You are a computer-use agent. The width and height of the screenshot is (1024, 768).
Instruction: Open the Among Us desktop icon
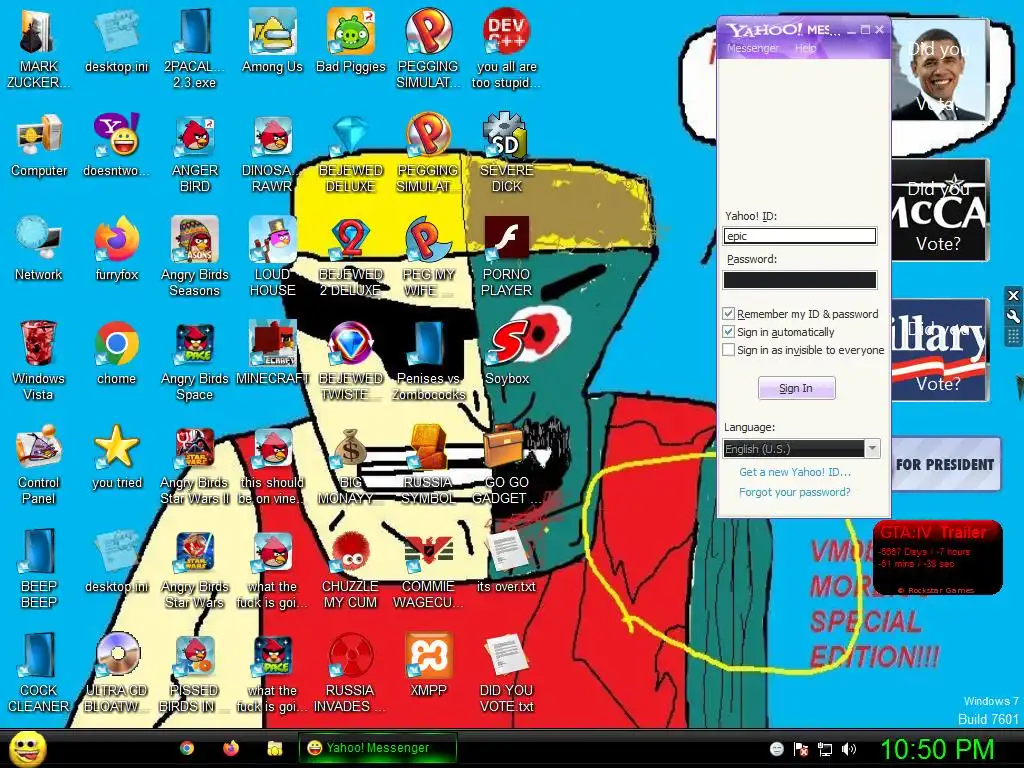(272, 40)
